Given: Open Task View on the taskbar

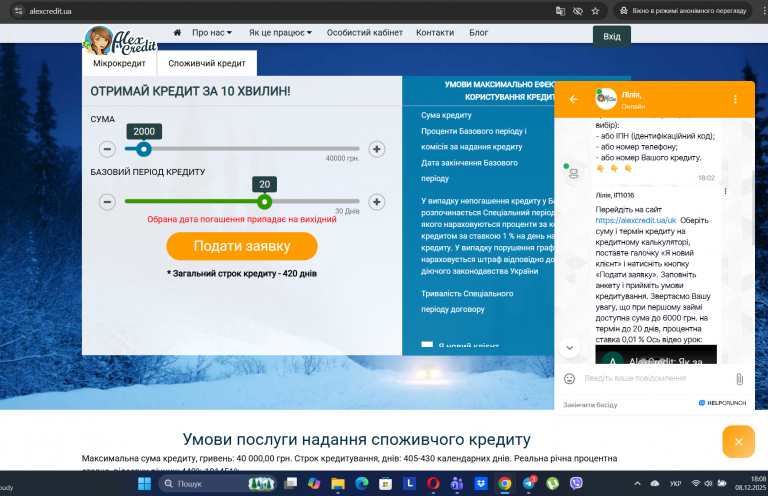Looking at the screenshot, I should coord(290,484).
